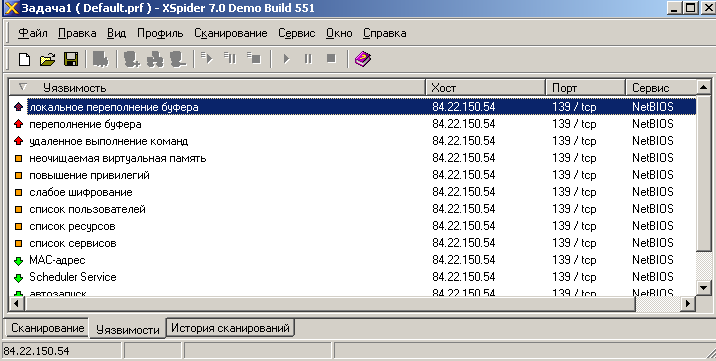Viewport: 716px width, 361px height.
Task: Open a task file via the folder icon
Action: 47,59
